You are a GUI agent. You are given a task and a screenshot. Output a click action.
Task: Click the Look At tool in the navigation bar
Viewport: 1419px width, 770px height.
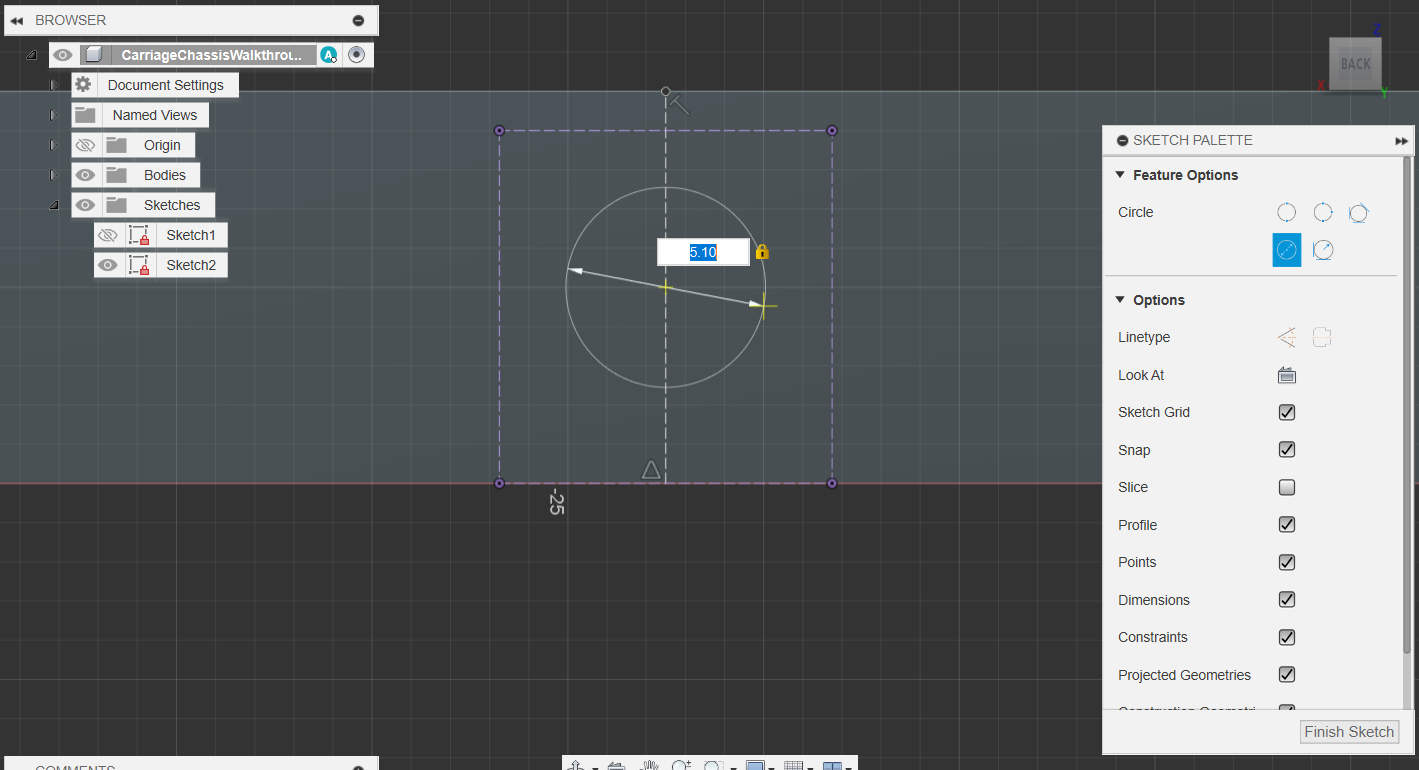[616, 765]
